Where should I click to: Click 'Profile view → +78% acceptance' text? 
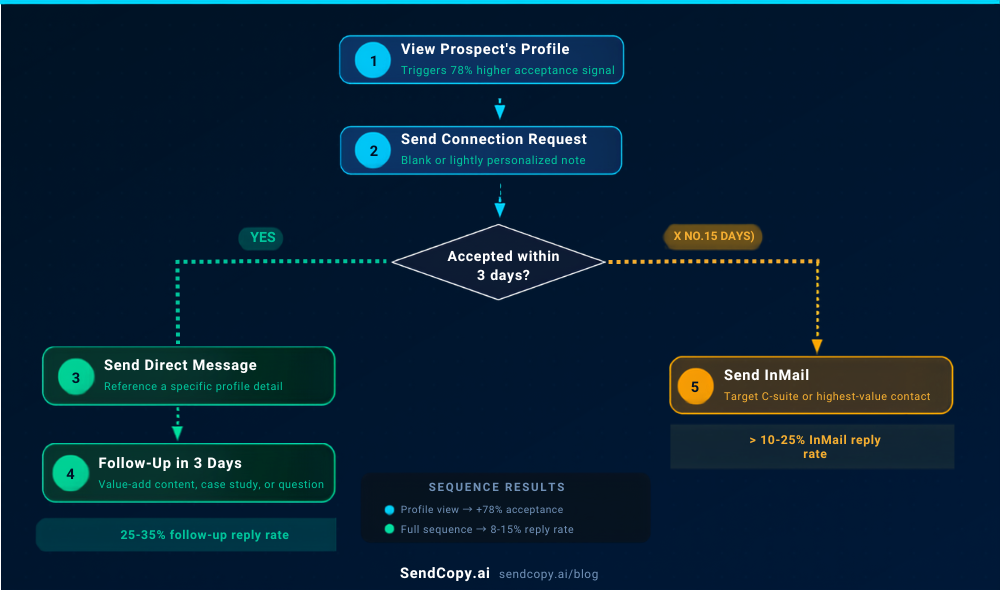482,510
